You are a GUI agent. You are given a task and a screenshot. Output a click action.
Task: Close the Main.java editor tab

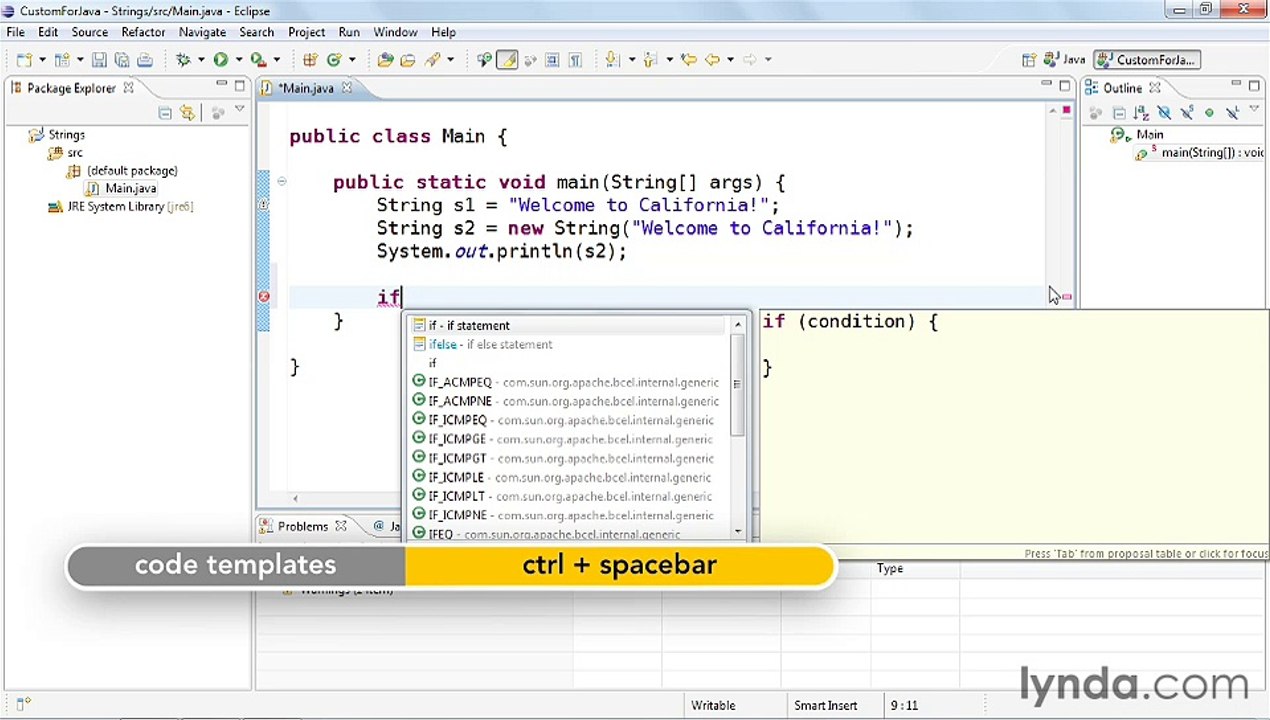click(x=347, y=88)
